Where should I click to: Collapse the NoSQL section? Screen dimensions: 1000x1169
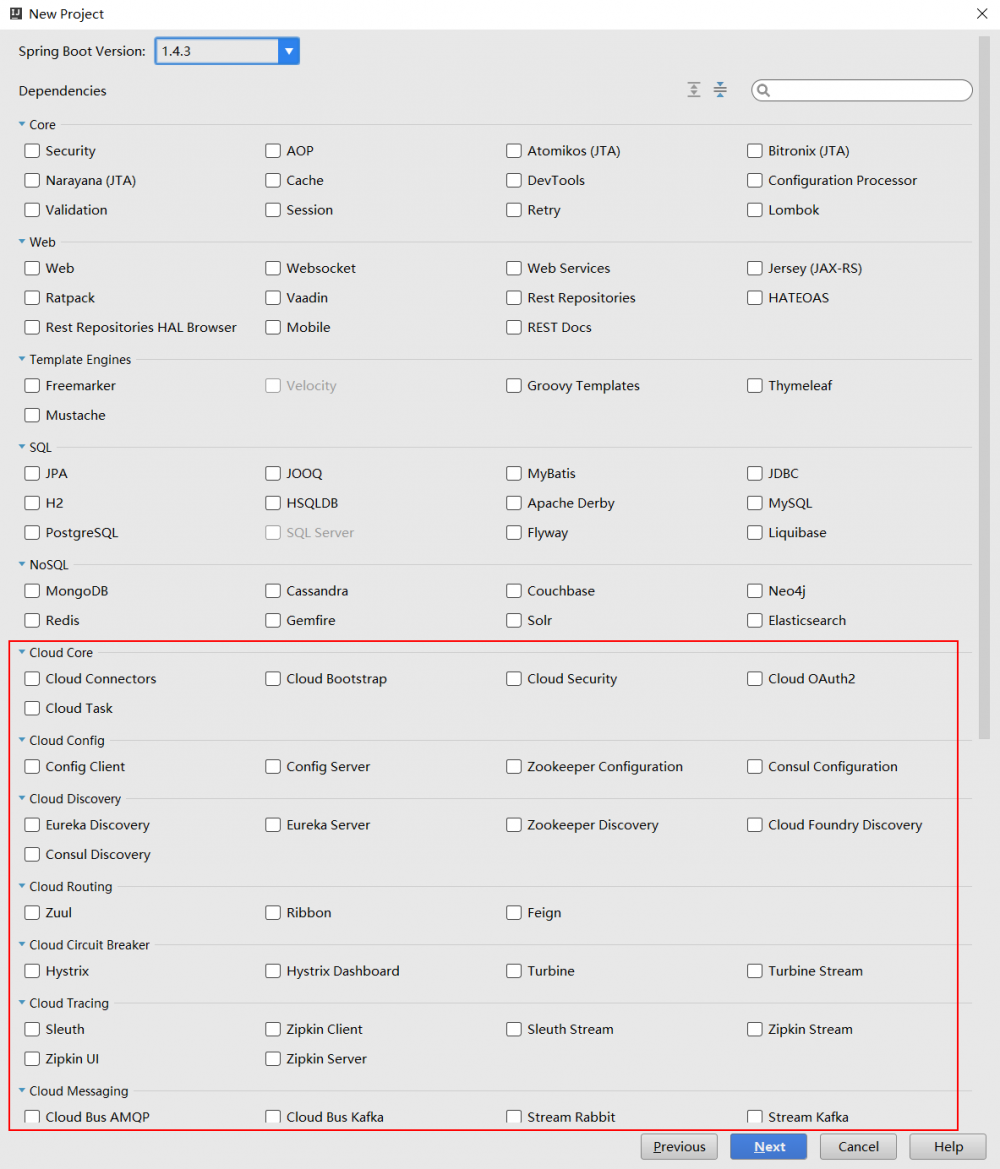click(22, 564)
